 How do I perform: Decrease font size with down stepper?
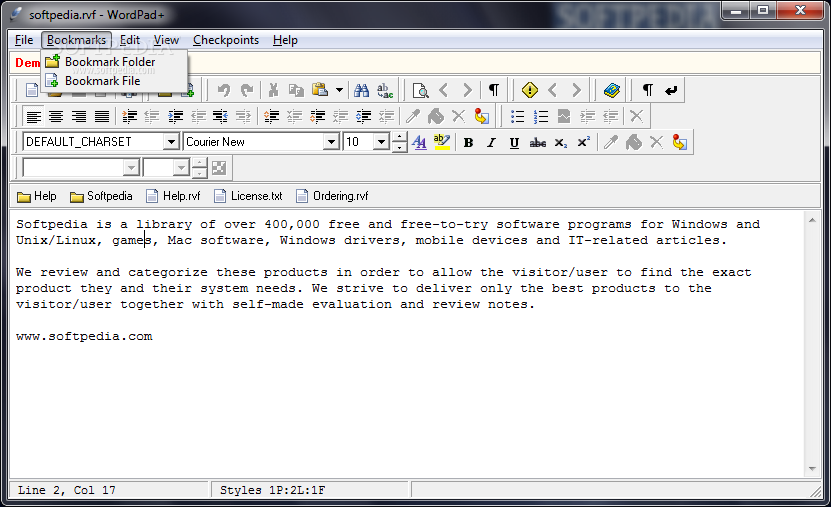point(399,147)
